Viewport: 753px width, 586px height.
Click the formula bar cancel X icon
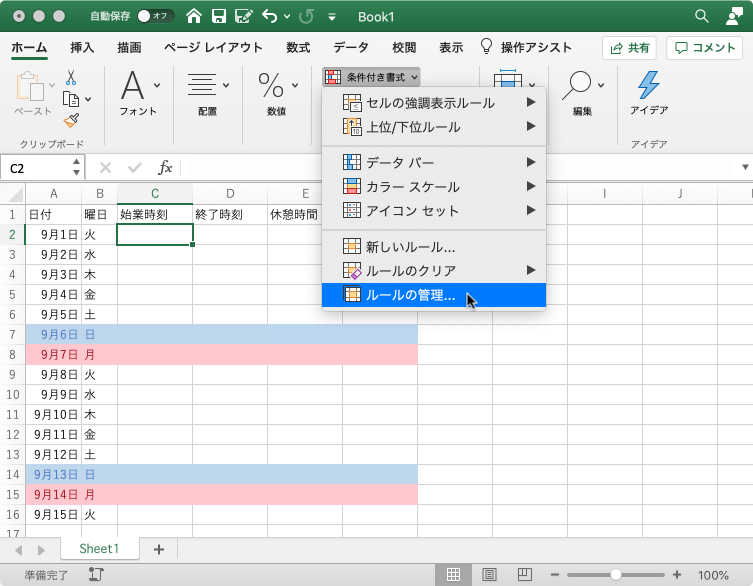[x=105, y=168]
